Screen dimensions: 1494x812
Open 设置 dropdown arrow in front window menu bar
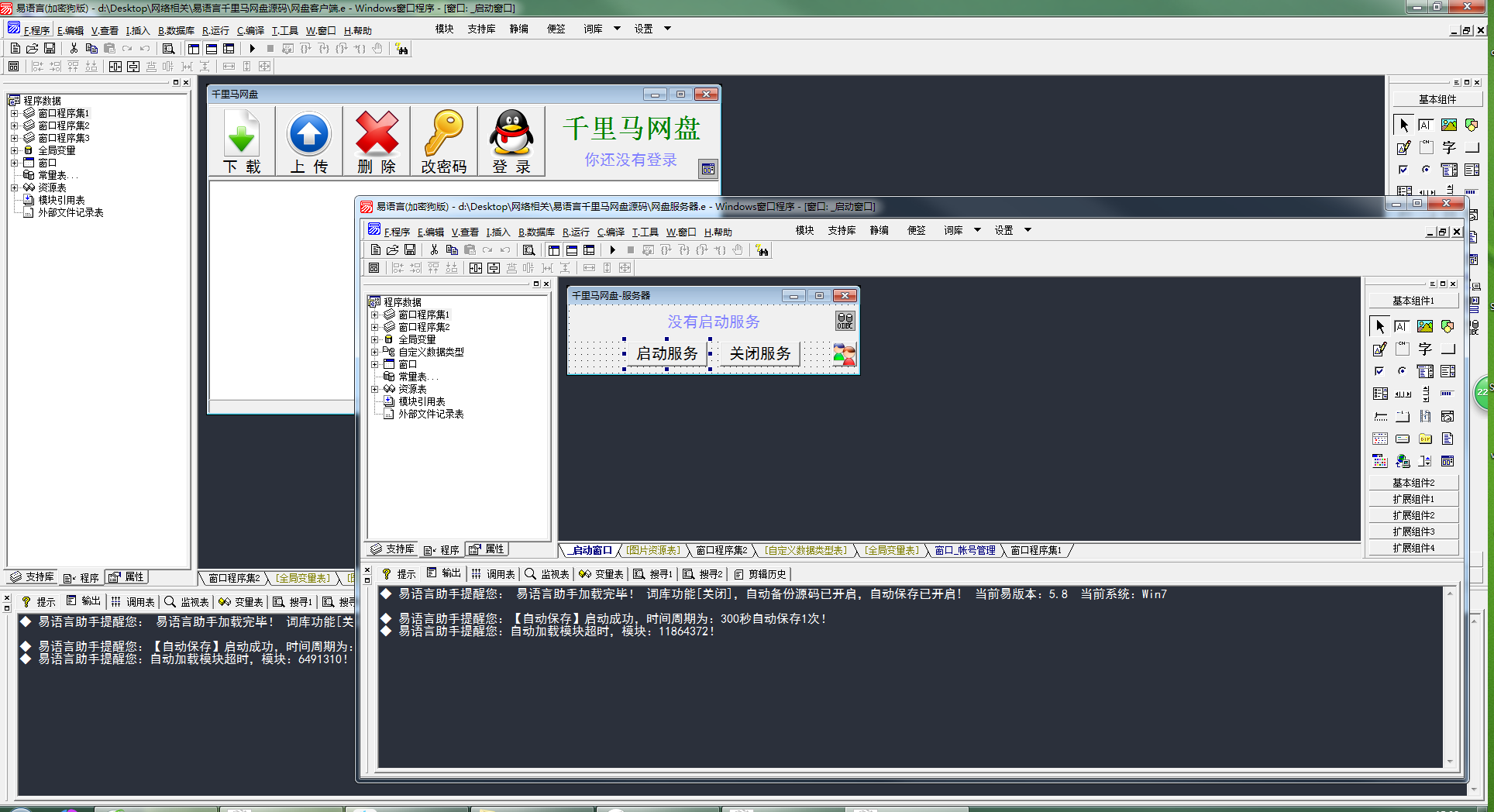1028,230
